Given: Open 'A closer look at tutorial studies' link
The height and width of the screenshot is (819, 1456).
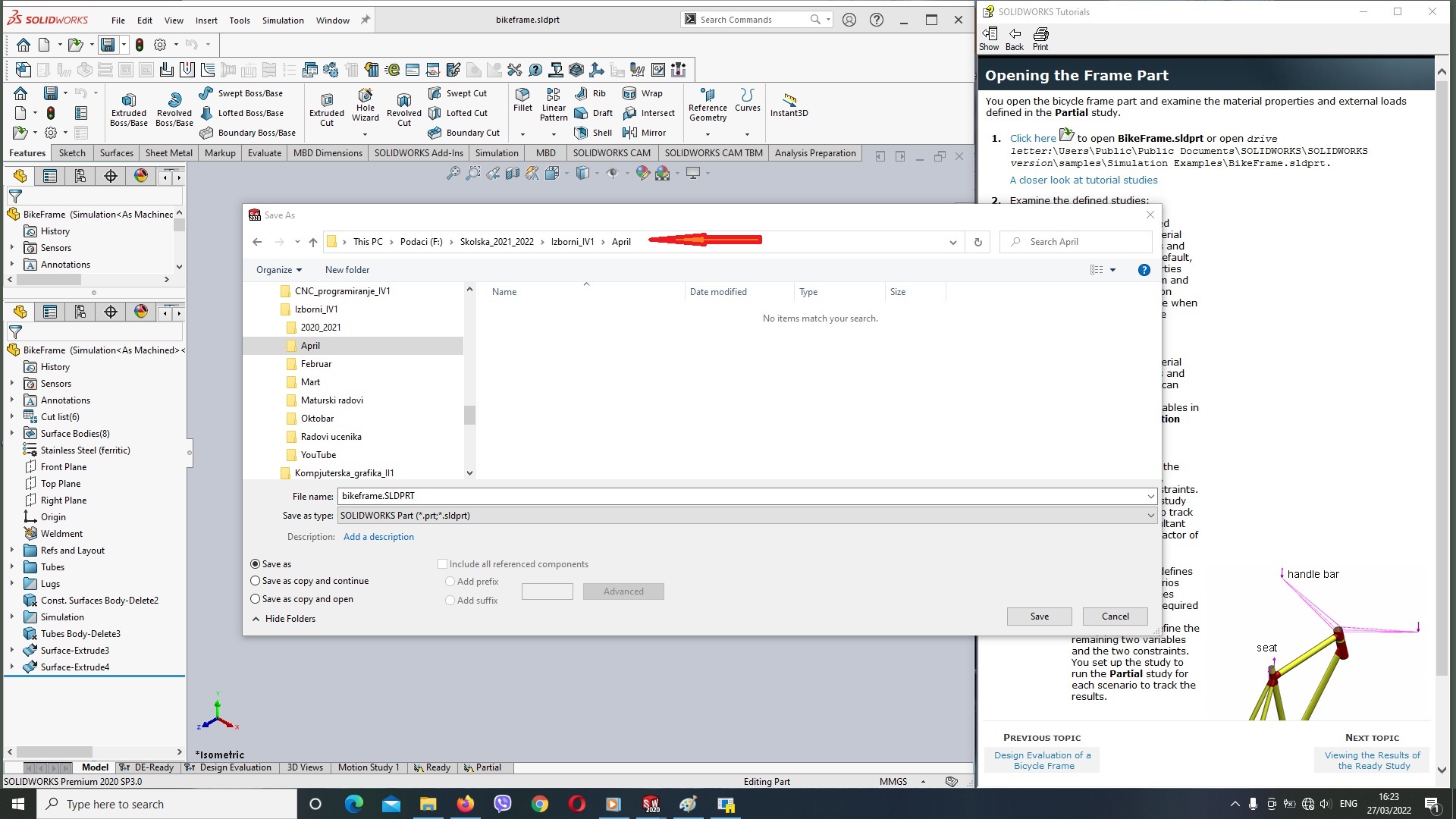Looking at the screenshot, I should pyautogui.click(x=1084, y=180).
